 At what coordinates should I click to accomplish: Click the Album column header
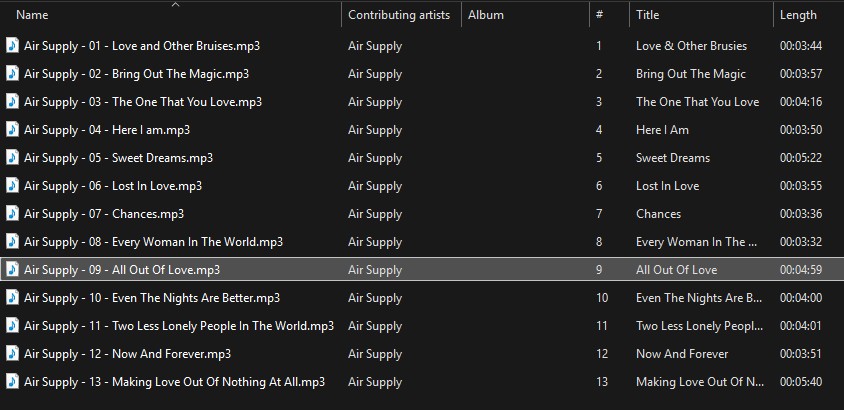pyautogui.click(x=486, y=15)
